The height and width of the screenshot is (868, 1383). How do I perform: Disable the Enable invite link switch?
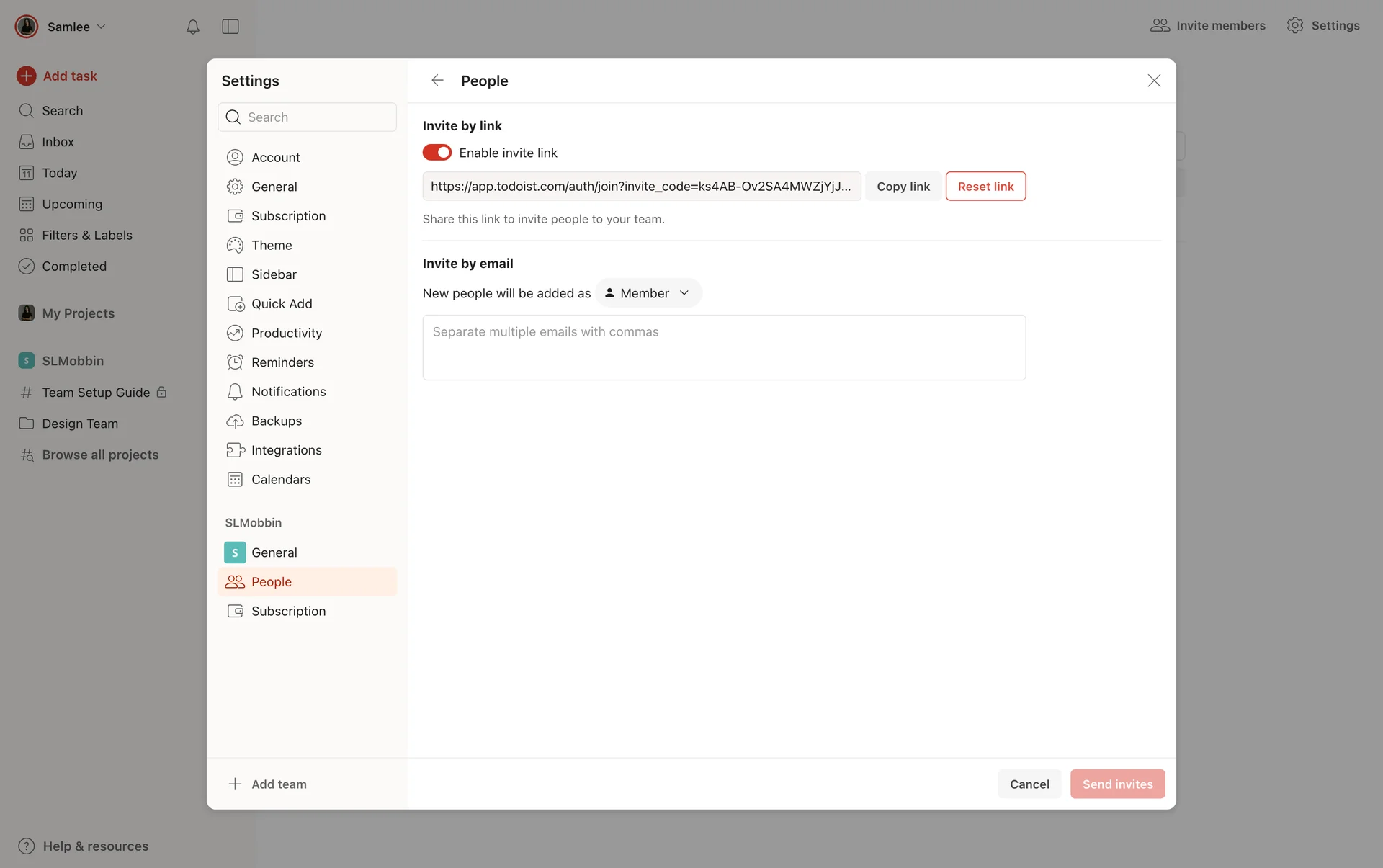point(437,153)
